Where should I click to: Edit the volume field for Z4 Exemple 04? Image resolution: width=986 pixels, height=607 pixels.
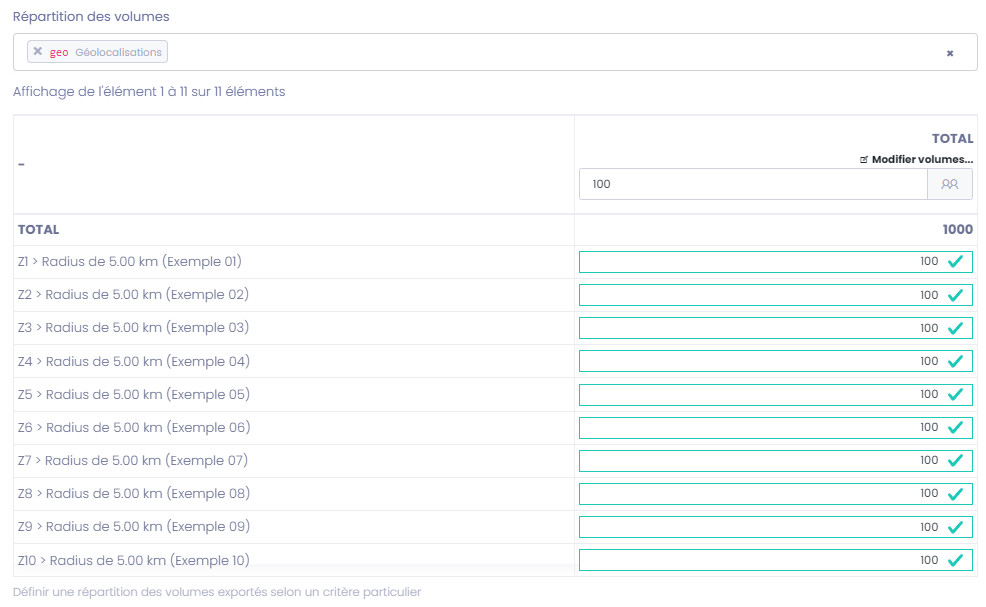pyautogui.click(x=750, y=361)
